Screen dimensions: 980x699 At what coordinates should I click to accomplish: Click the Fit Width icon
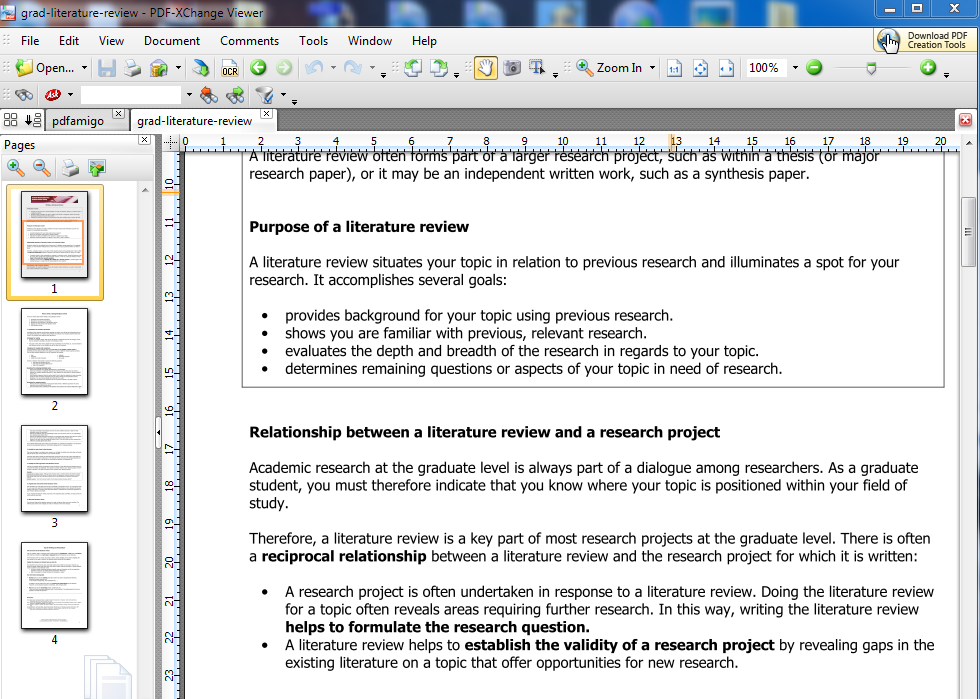tap(729, 68)
